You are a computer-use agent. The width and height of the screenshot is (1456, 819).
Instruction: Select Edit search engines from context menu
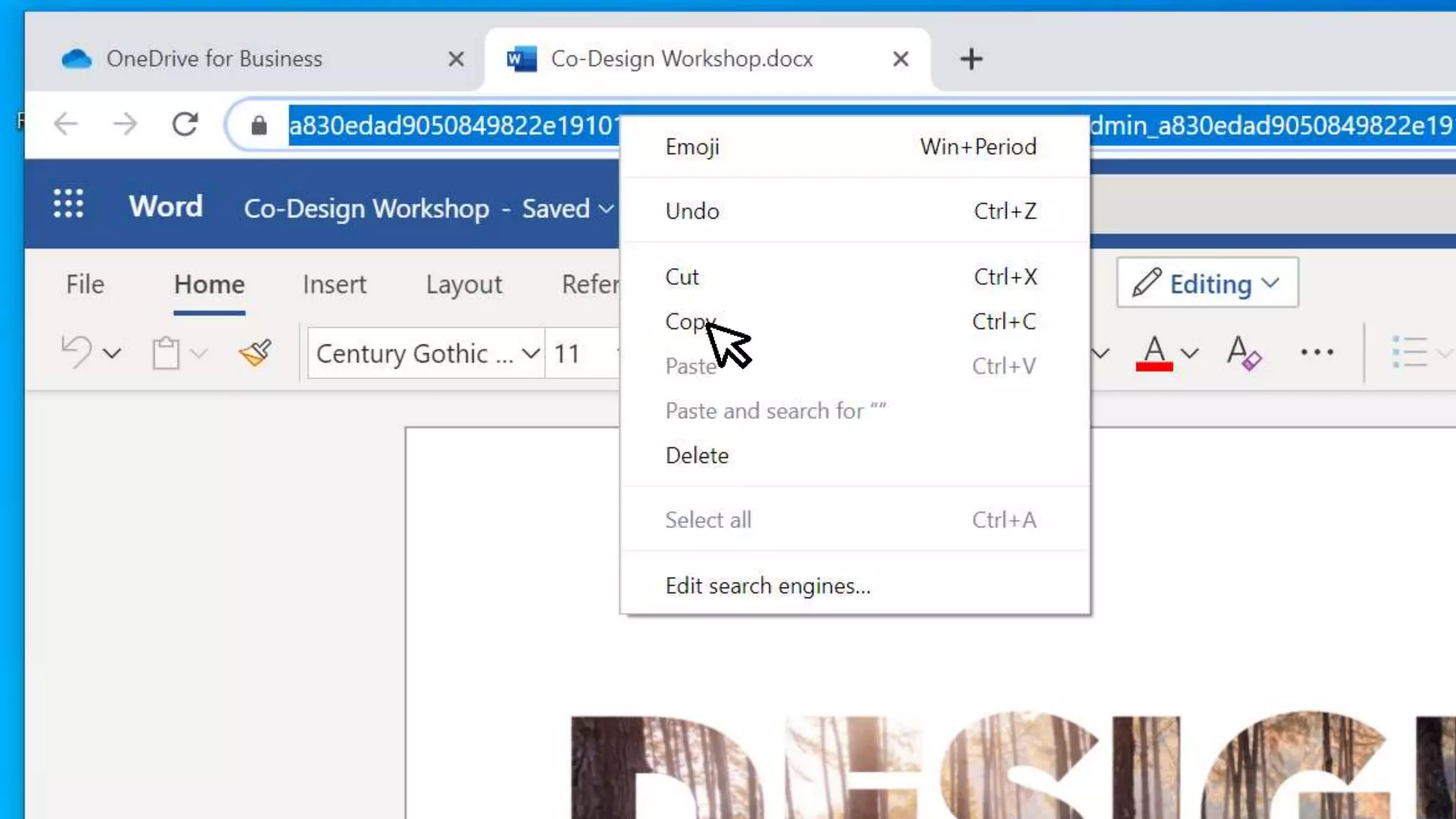pos(767,586)
